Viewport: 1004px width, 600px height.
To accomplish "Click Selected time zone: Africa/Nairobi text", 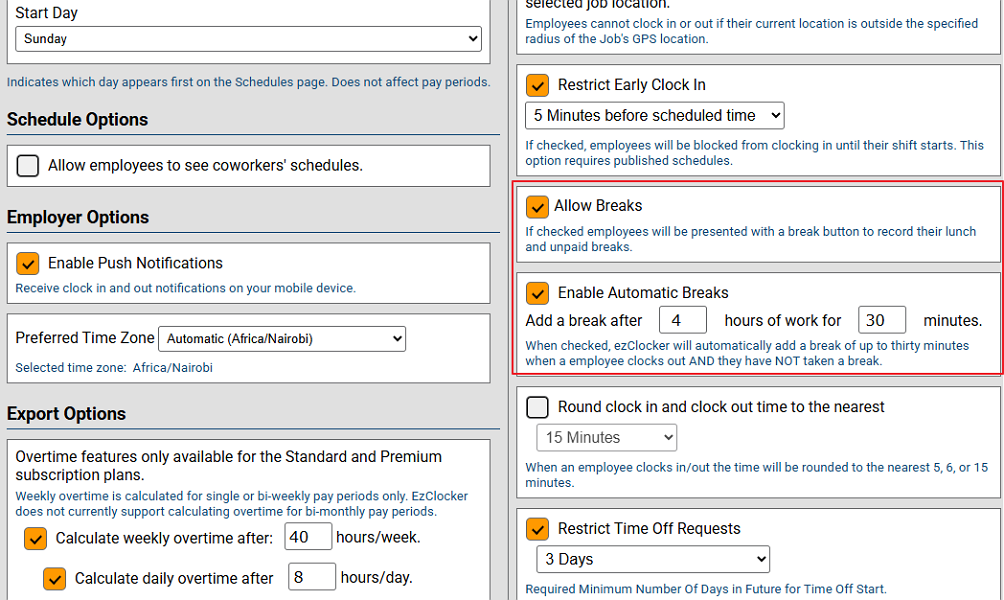I will coord(114,368).
